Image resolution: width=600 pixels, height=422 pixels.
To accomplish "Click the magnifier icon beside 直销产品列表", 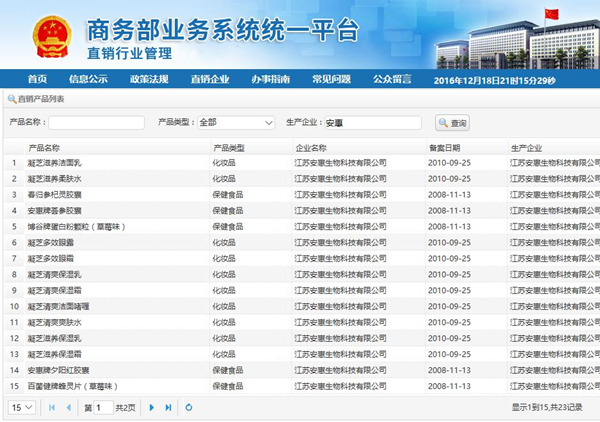I will coord(11,99).
